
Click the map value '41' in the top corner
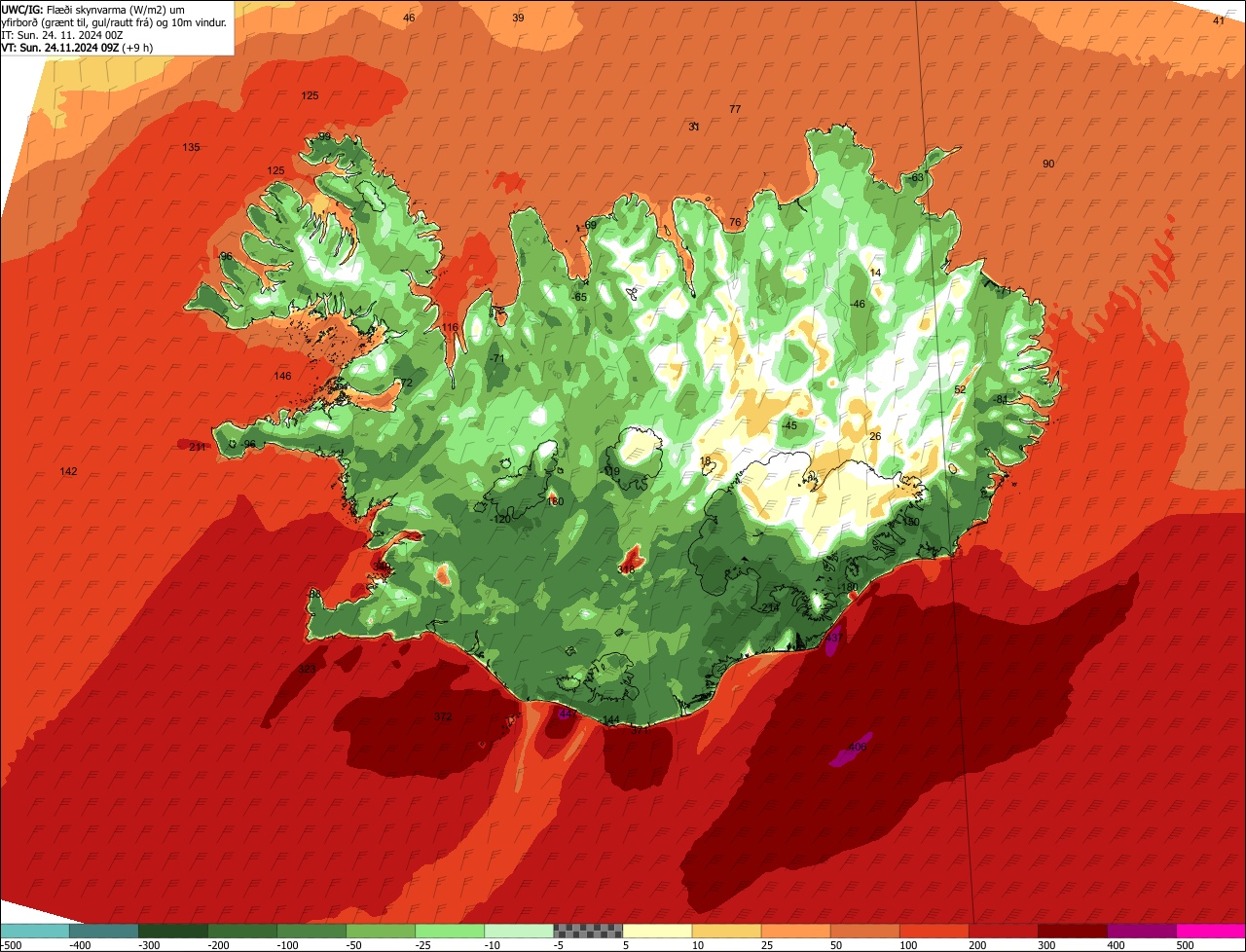pos(1219,20)
